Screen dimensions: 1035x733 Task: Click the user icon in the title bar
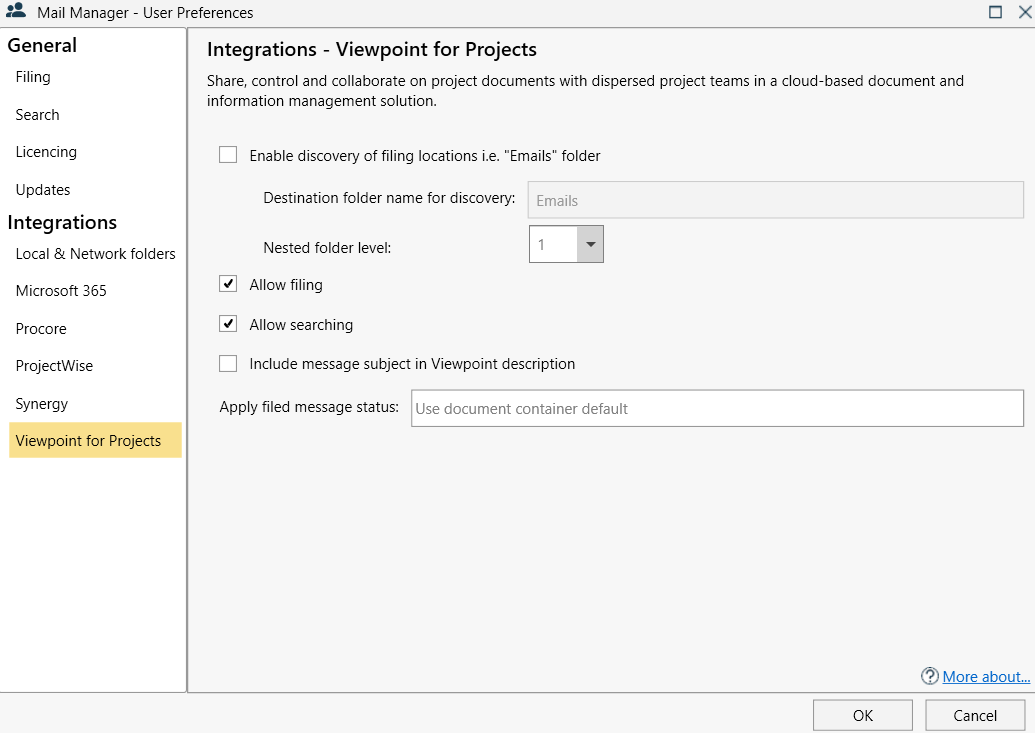[14, 12]
